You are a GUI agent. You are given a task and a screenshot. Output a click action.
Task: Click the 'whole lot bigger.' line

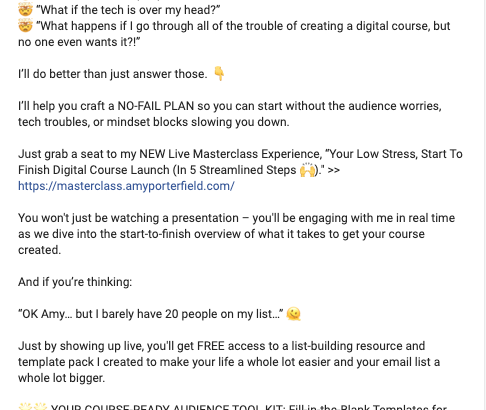61,378
